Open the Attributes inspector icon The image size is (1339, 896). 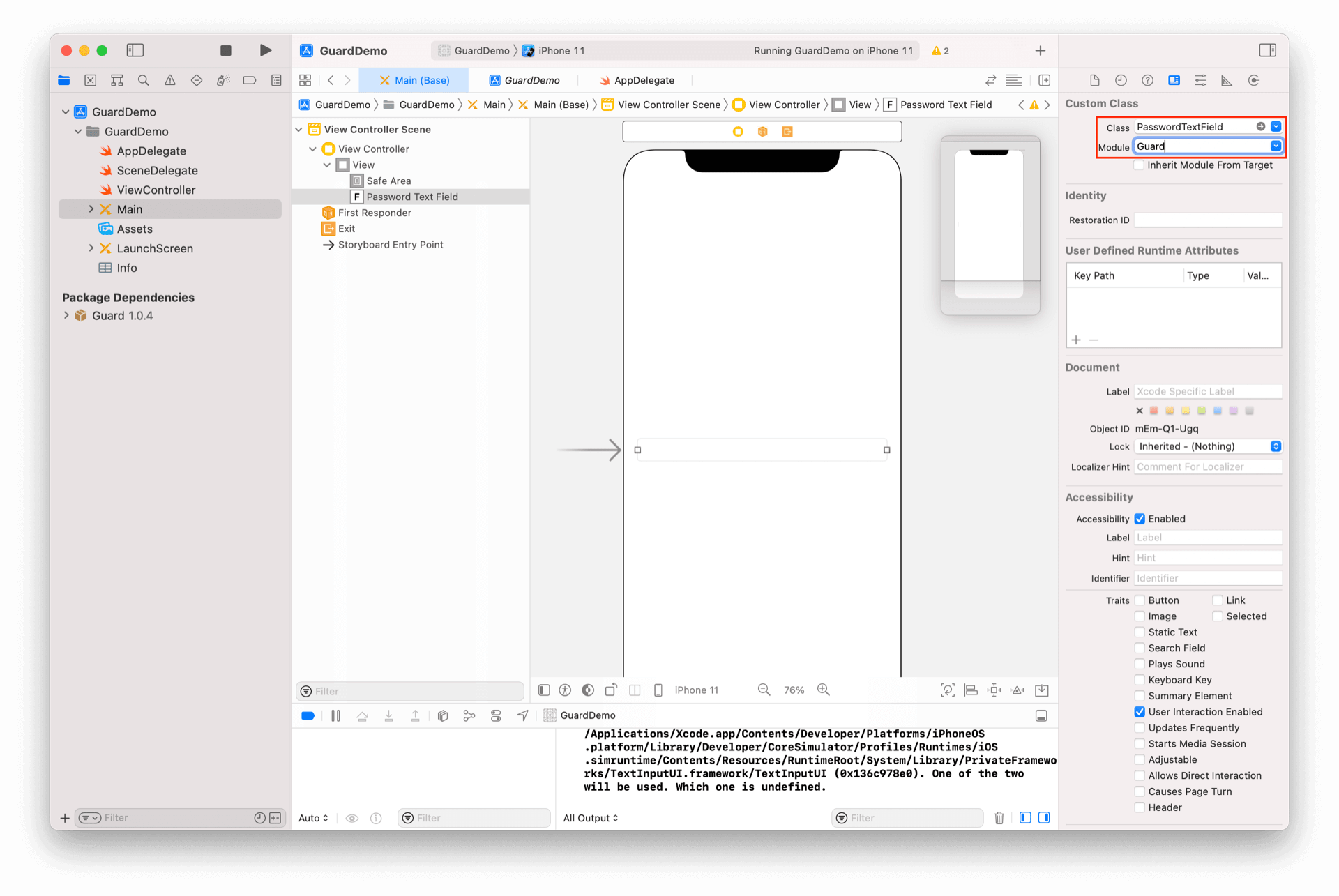[1200, 80]
